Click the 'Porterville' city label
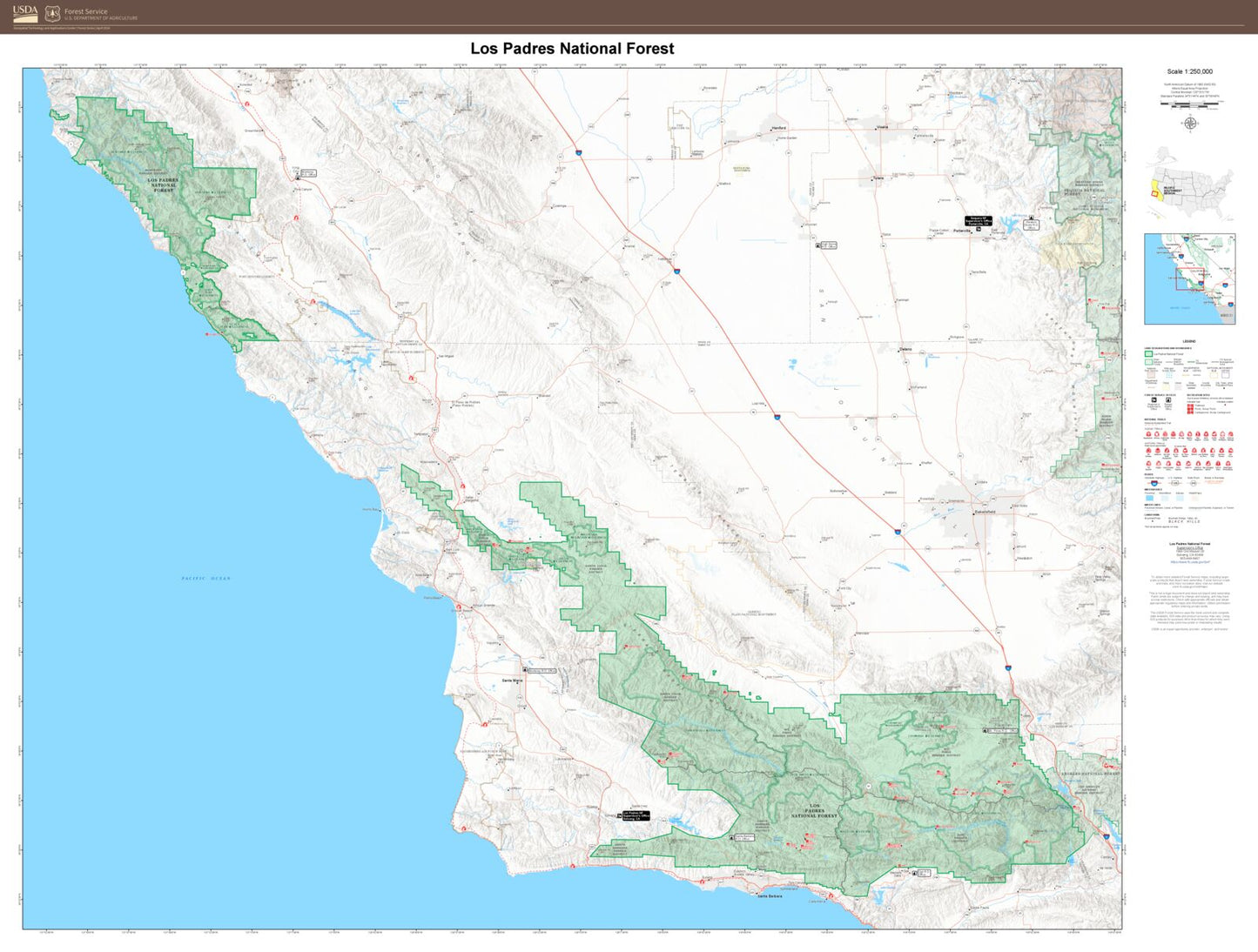1258x952 pixels. point(962,231)
